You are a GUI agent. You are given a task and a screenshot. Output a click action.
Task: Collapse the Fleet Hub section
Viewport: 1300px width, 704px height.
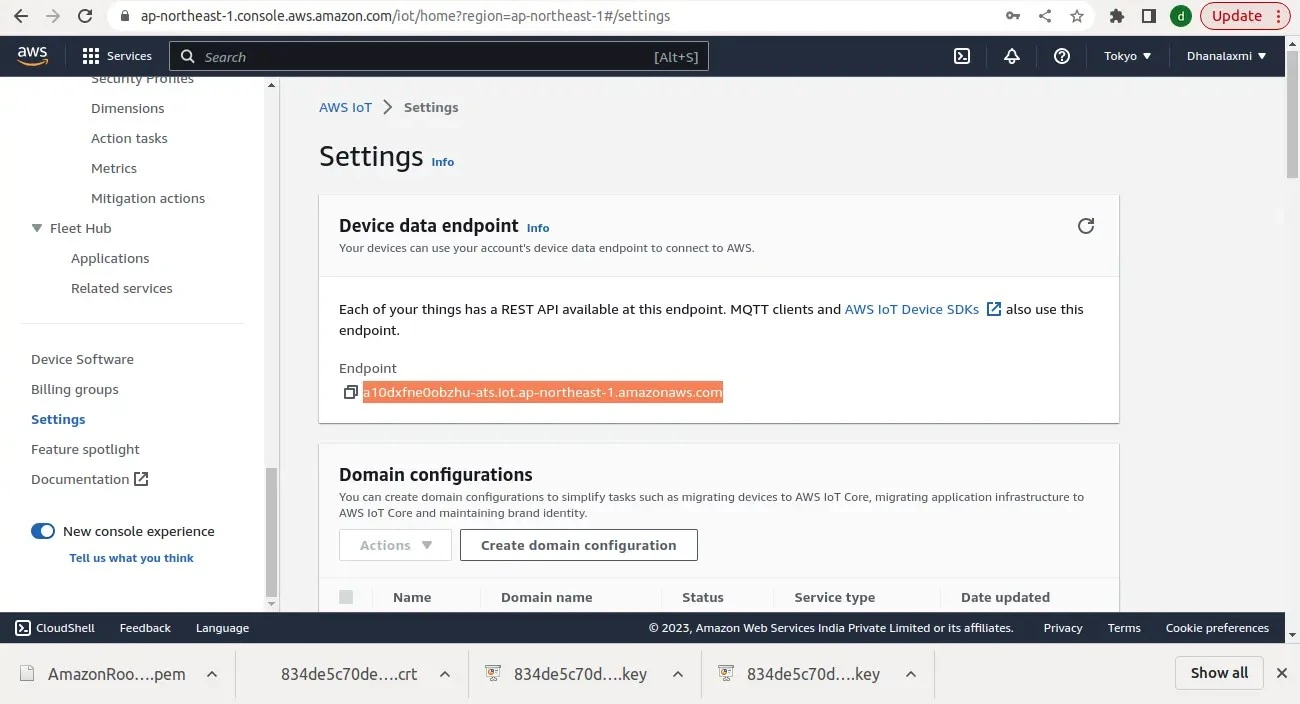point(37,228)
